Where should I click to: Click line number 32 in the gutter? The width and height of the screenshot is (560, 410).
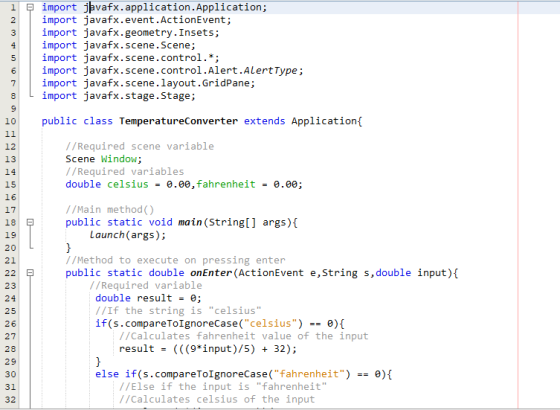[10, 399]
